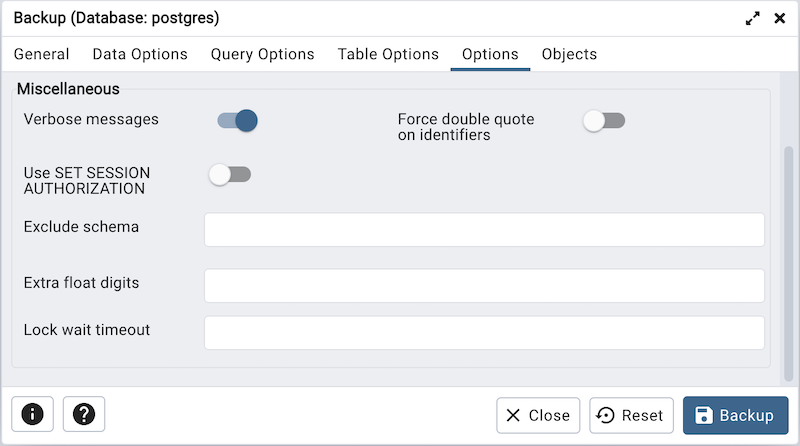
Task: Focus the Extra float digits input
Action: coord(484,285)
